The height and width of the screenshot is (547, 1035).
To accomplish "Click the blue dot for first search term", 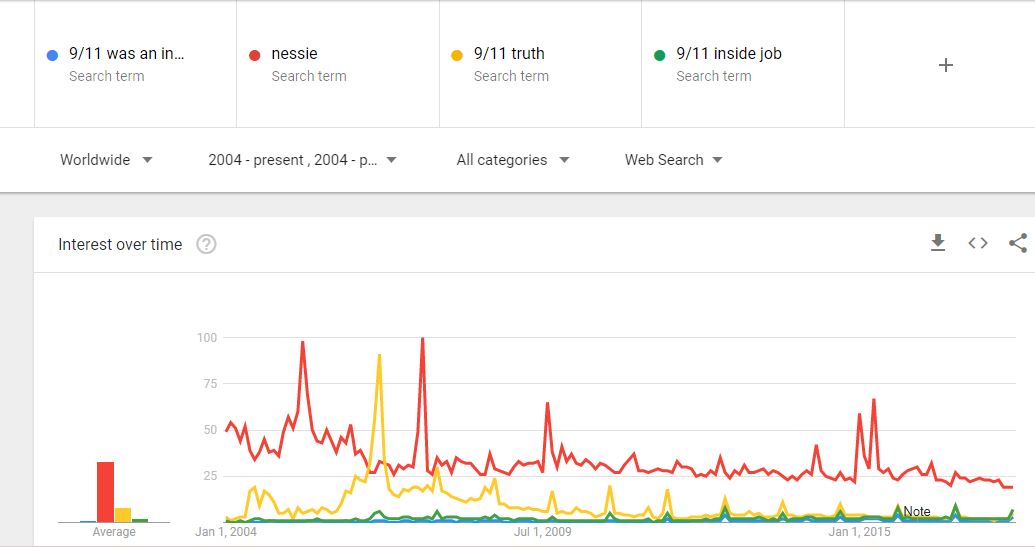I will pyautogui.click(x=52, y=55).
